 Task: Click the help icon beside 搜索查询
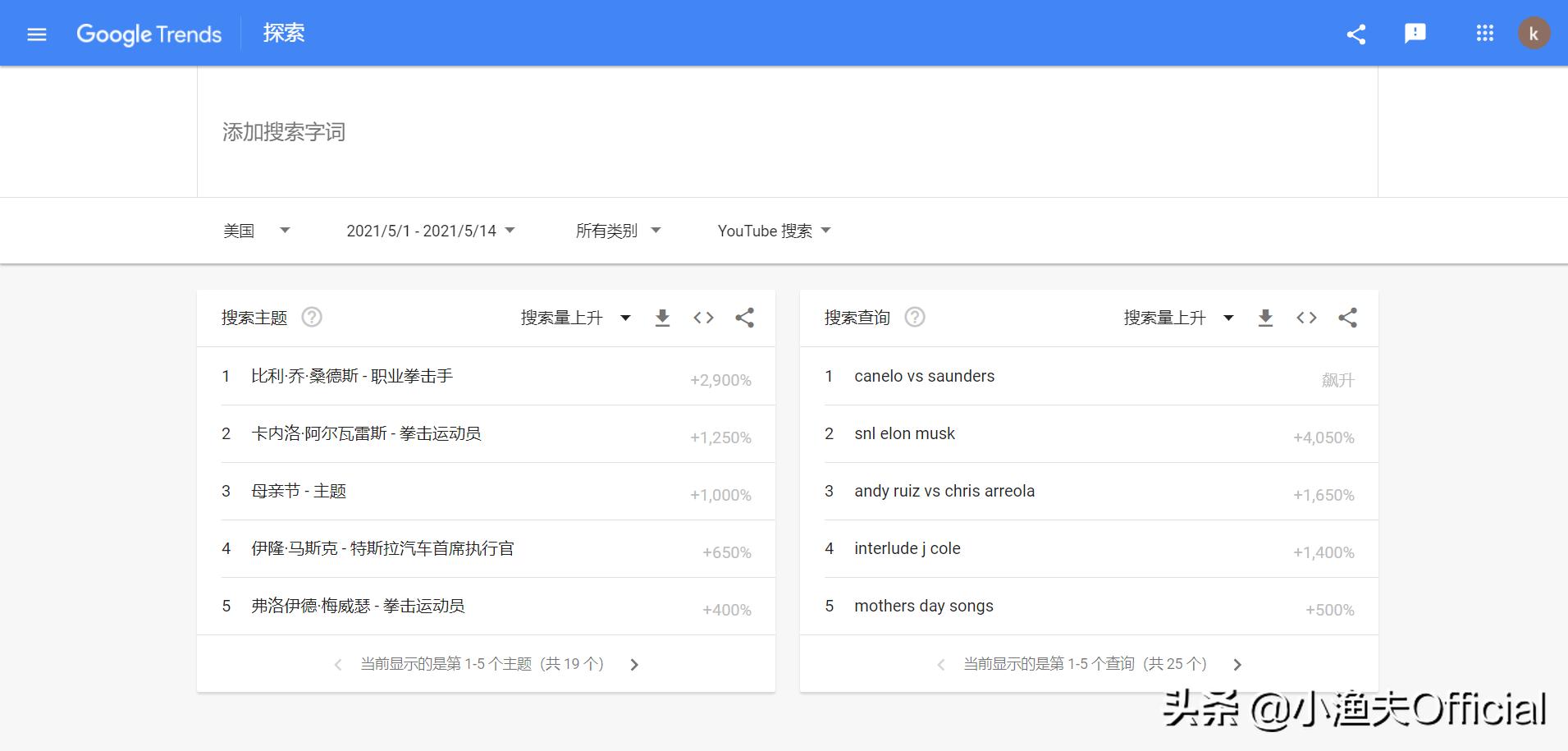pos(915,317)
